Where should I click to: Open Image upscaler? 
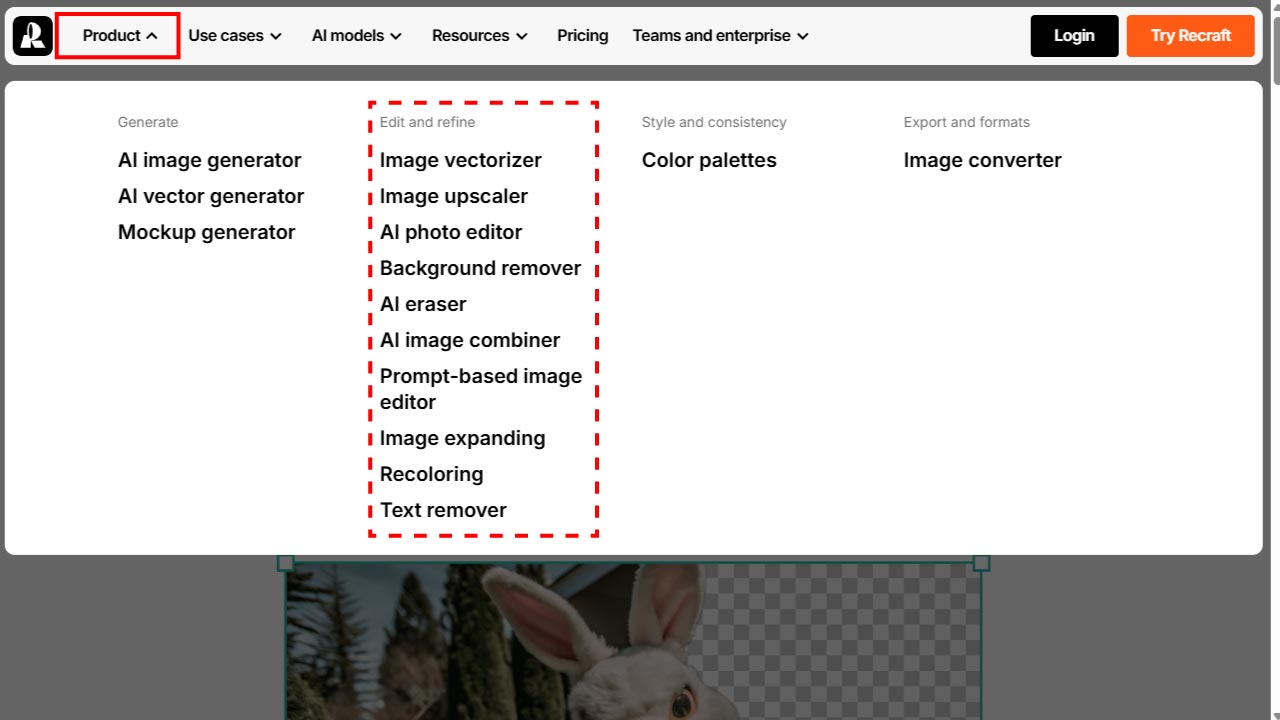click(x=453, y=196)
